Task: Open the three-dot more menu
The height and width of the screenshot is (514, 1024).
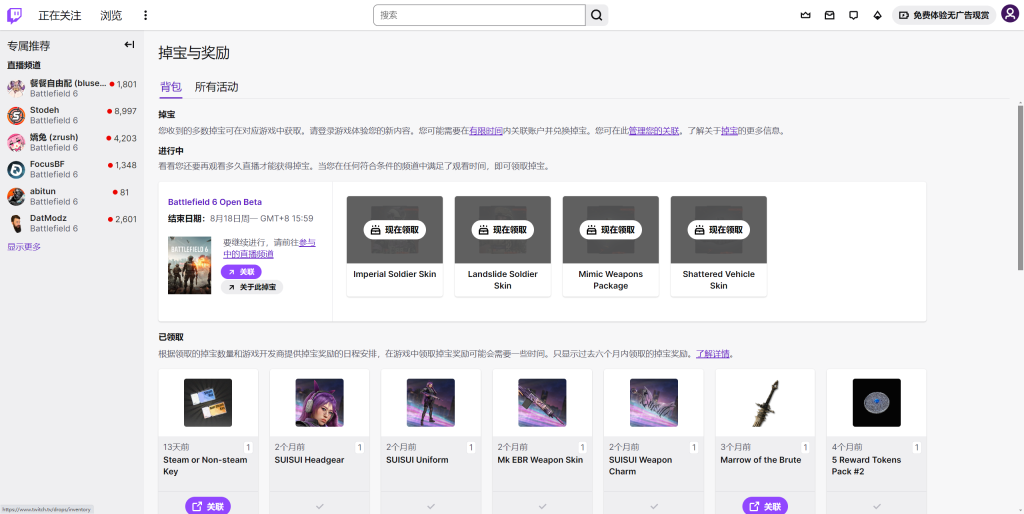Action: pyautogui.click(x=145, y=15)
